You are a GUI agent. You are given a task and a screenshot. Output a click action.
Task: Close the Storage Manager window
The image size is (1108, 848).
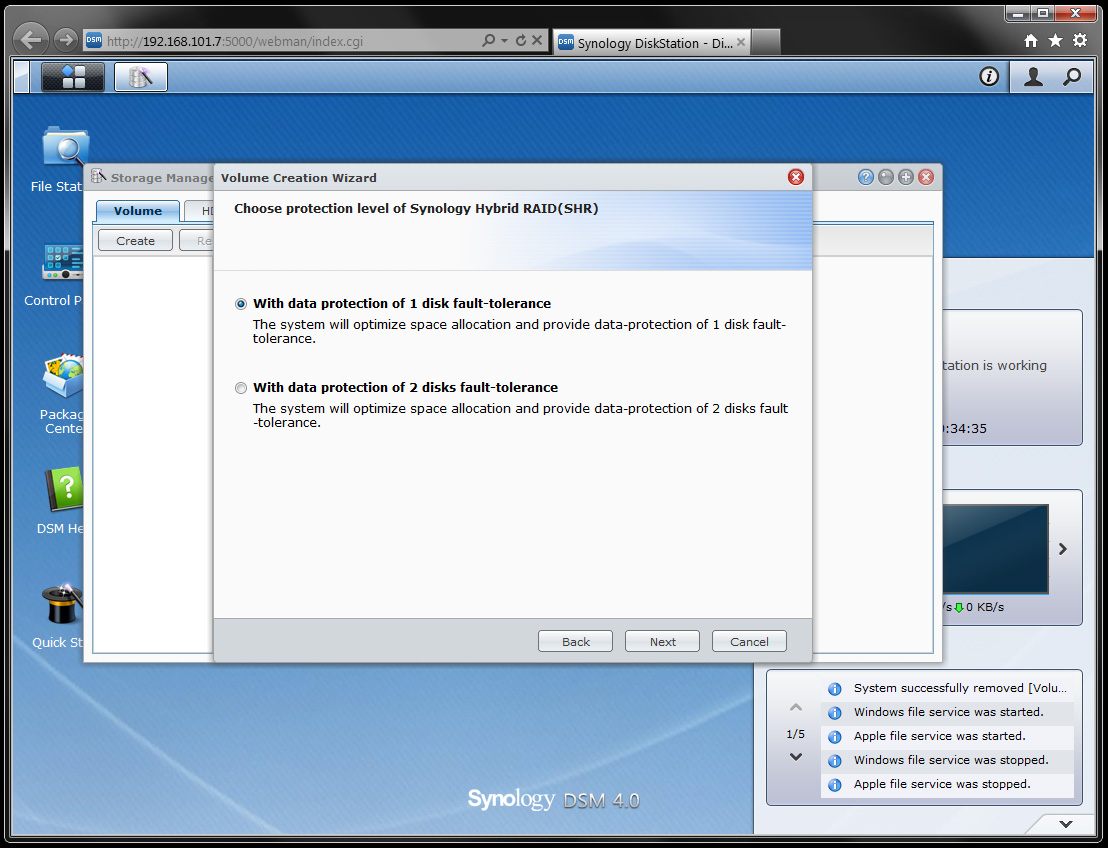pyautogui.click(x=926, y=177)
